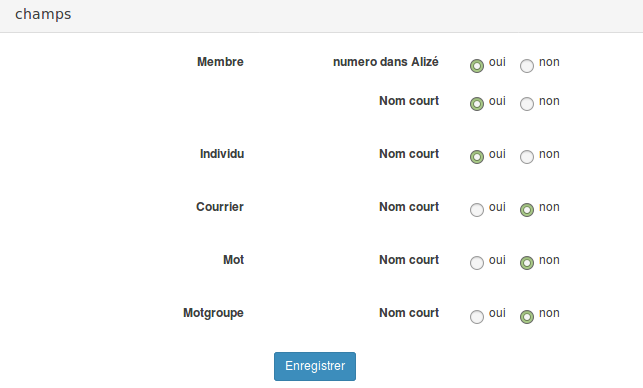This screenshot has height=388, width=643.
Task: Click the Individu section label
Action: click(x=222, y=154)
